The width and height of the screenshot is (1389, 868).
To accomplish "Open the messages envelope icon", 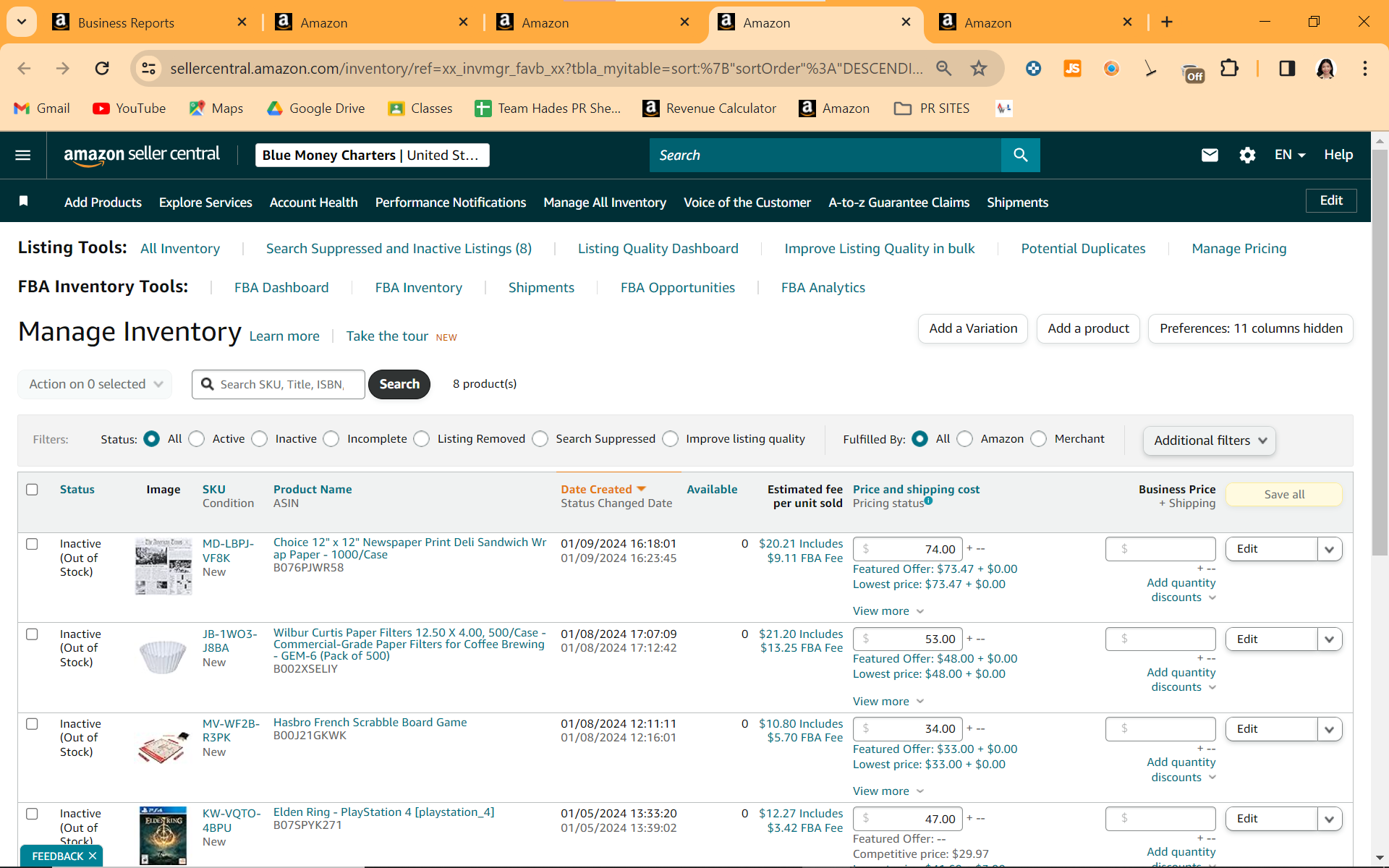I will [1210, 155].
